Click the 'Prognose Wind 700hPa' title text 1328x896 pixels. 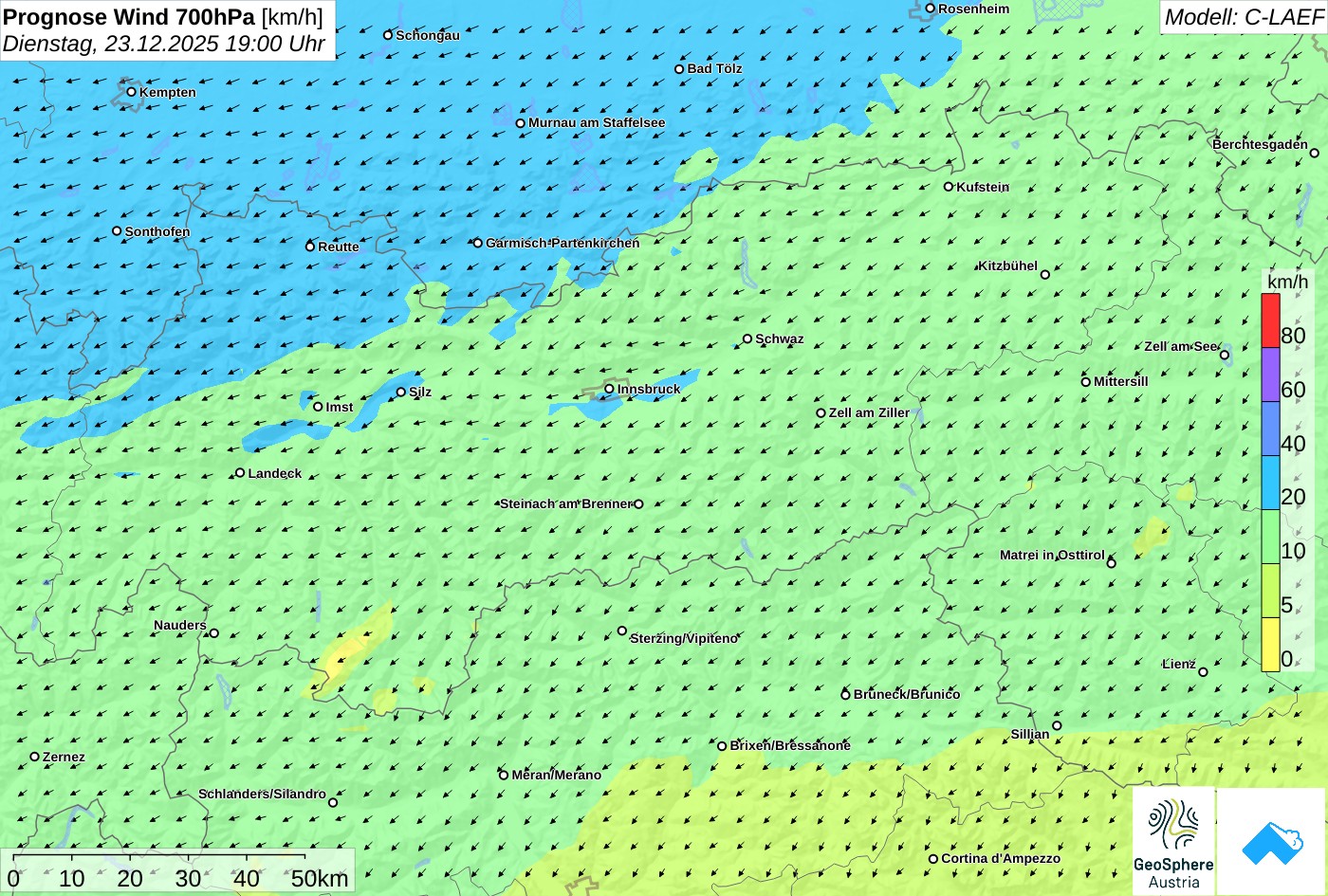tap(129, 17)
